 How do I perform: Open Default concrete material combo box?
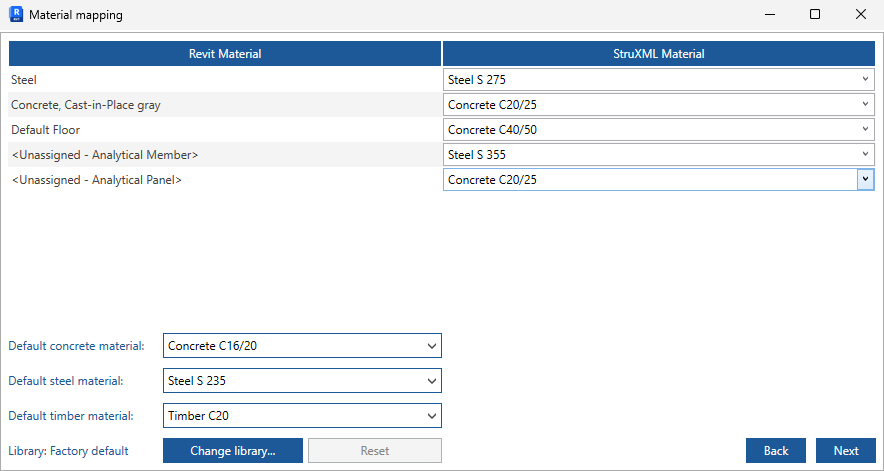click(302, 346)
